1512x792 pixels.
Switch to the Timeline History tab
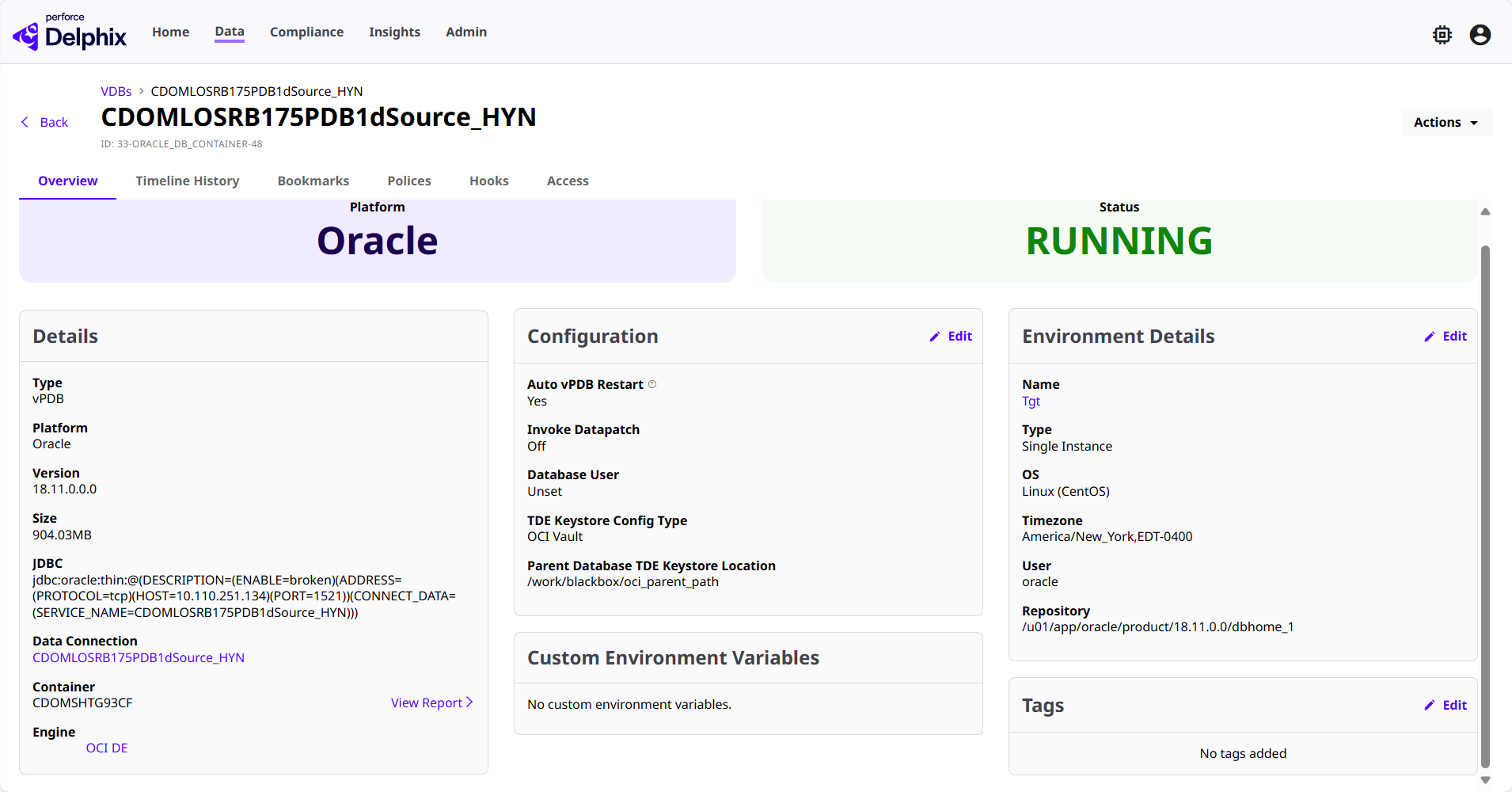click(187, 181)
